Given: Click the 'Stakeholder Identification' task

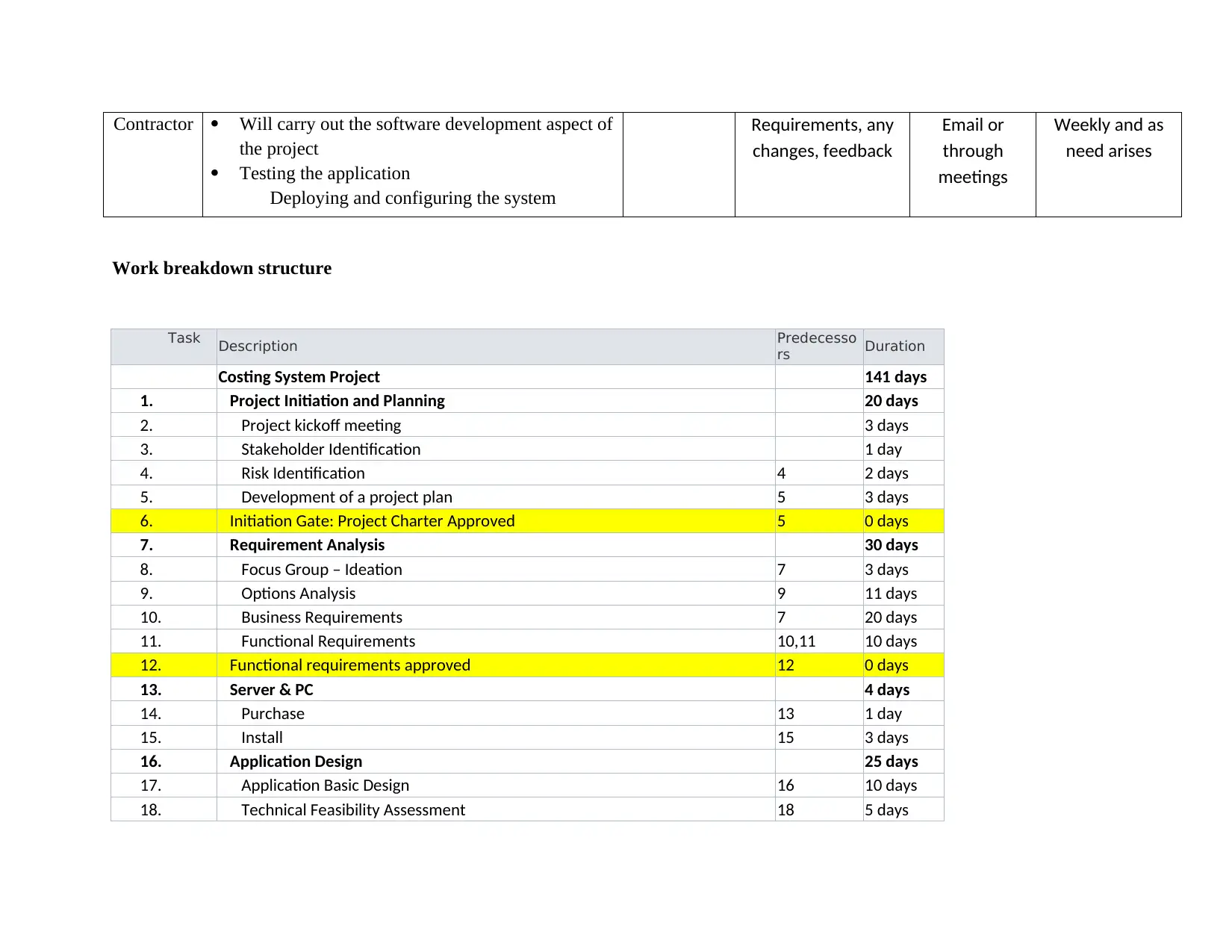Looking at the screenshot, I should click(x=331, y=449).
